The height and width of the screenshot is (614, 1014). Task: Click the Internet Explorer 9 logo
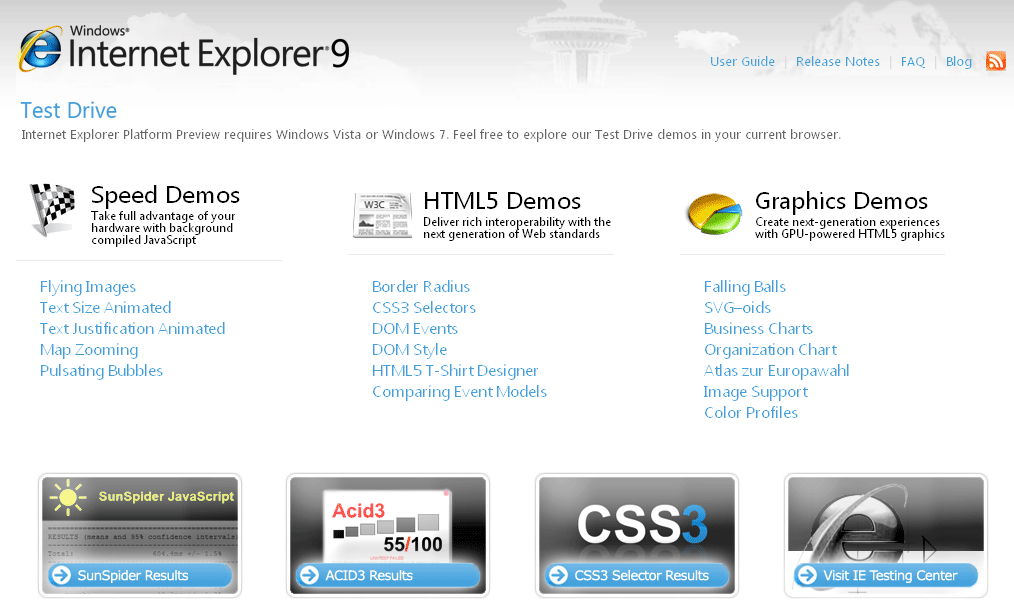pos(184,49)
